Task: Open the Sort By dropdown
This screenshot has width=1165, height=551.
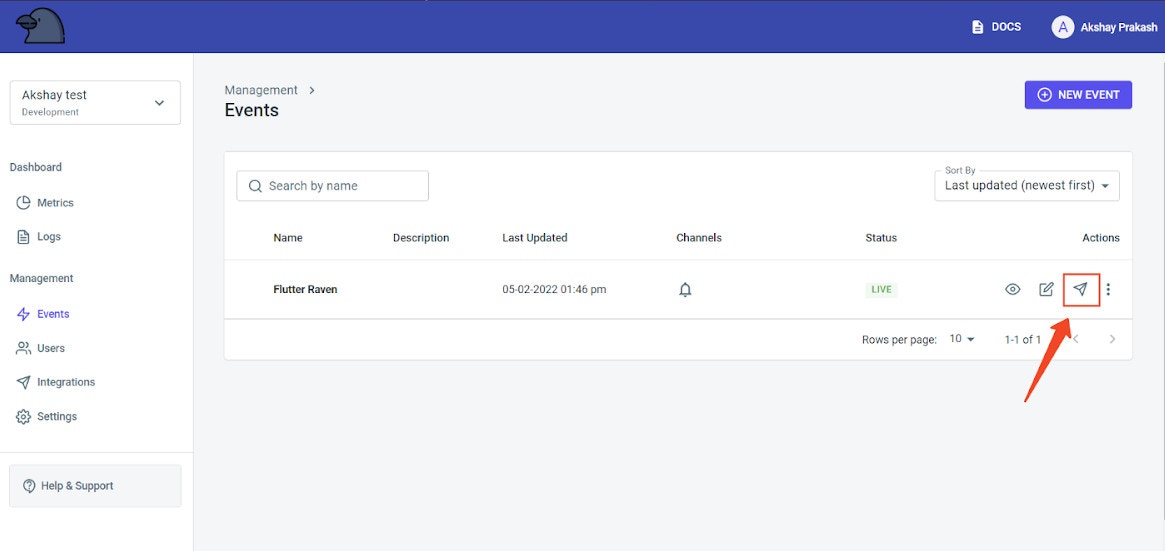Action: [x=1027, y=185]
